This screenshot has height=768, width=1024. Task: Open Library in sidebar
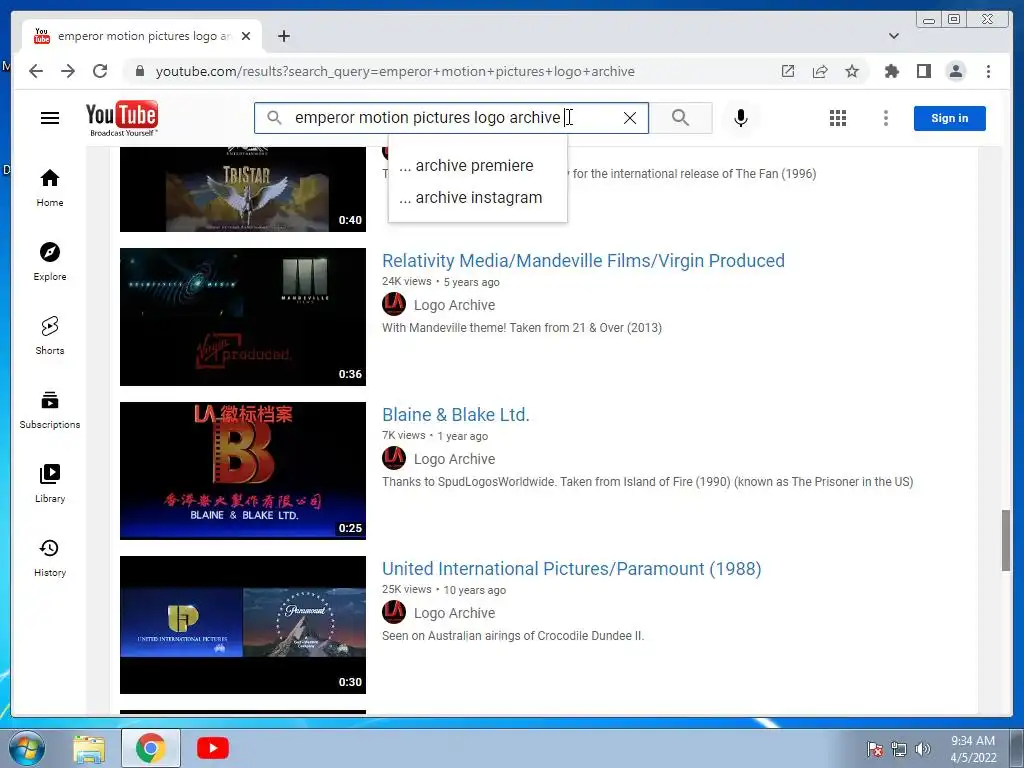50,484
